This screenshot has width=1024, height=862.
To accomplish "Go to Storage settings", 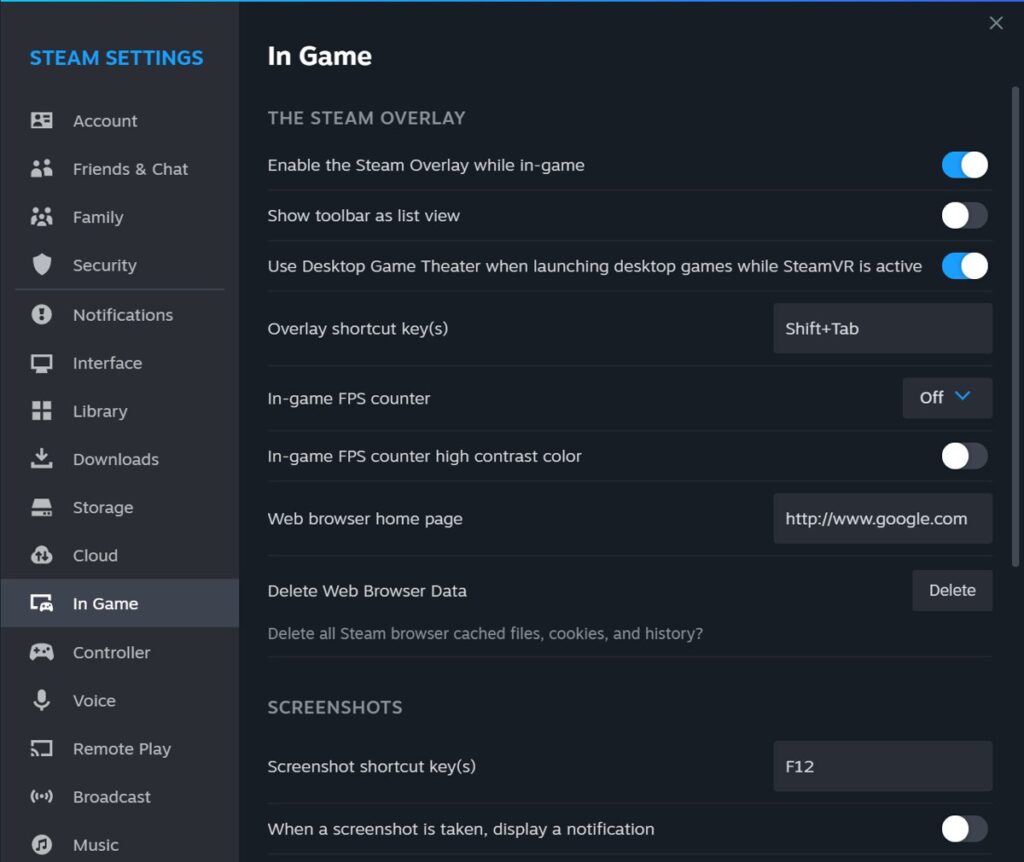I will [120, 507].
